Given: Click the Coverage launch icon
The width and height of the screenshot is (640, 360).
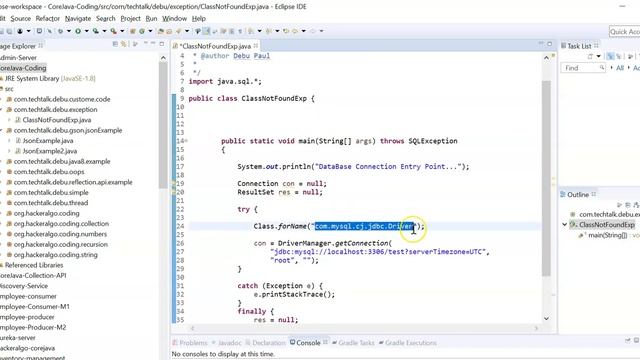Looking at the screenshot, I should pos(96,31).
